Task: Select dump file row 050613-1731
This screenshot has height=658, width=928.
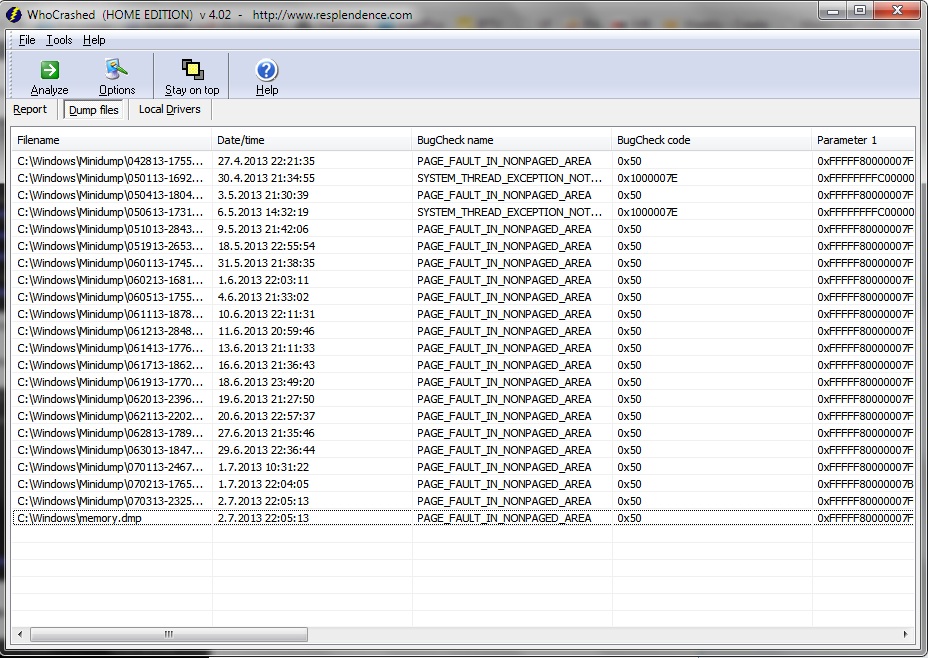Action: pos(463,212)
